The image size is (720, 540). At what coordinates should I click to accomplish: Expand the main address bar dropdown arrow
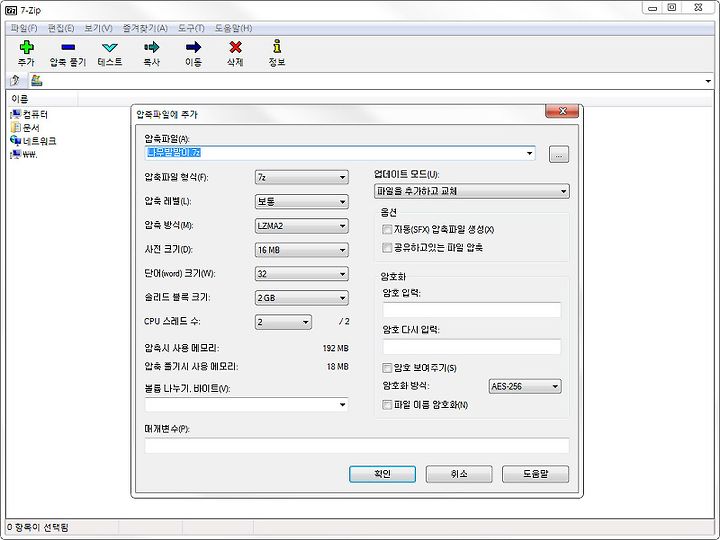(x=708, y=81)
